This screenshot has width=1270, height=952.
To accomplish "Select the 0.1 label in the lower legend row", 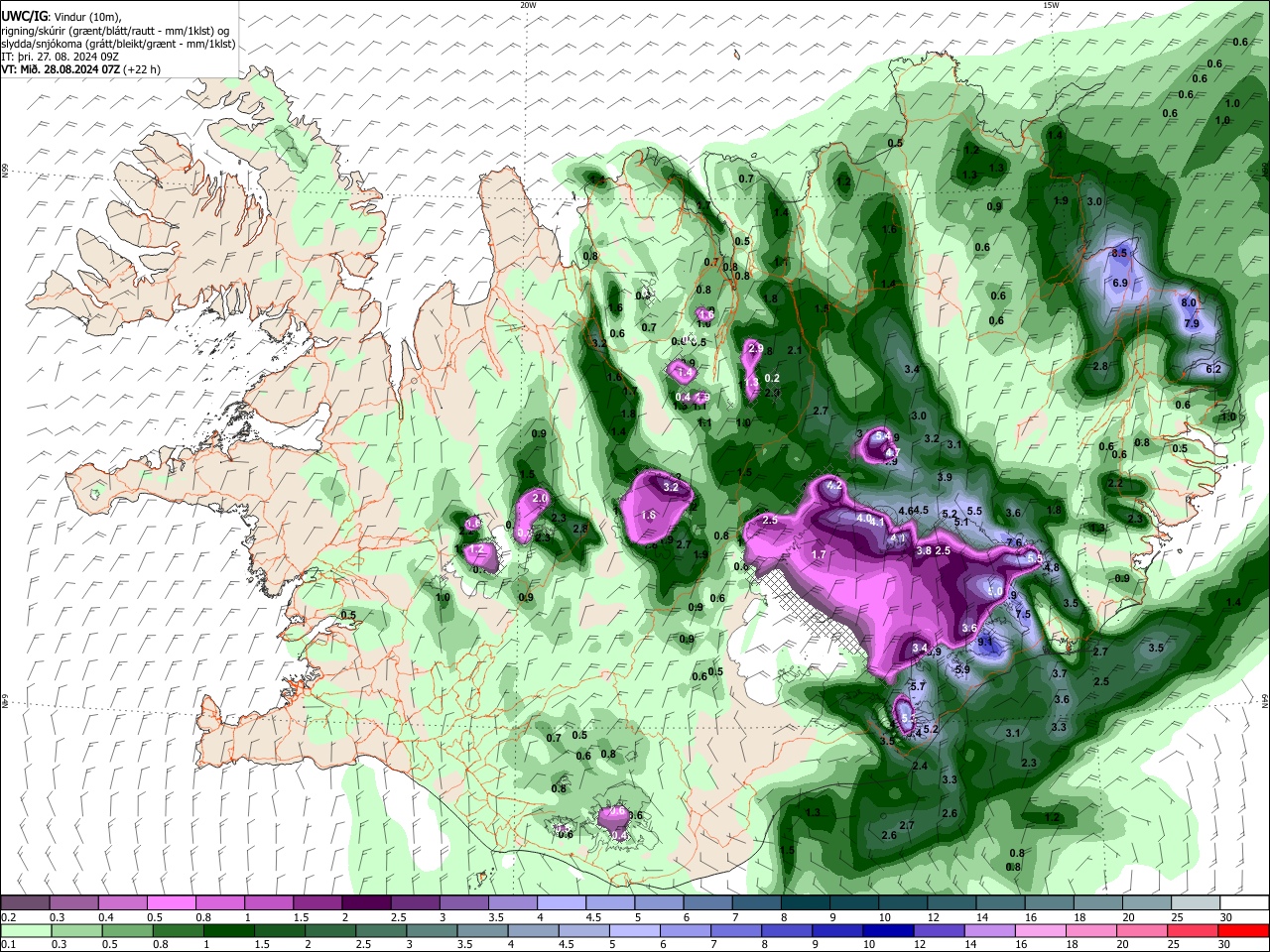I will 8,945.
